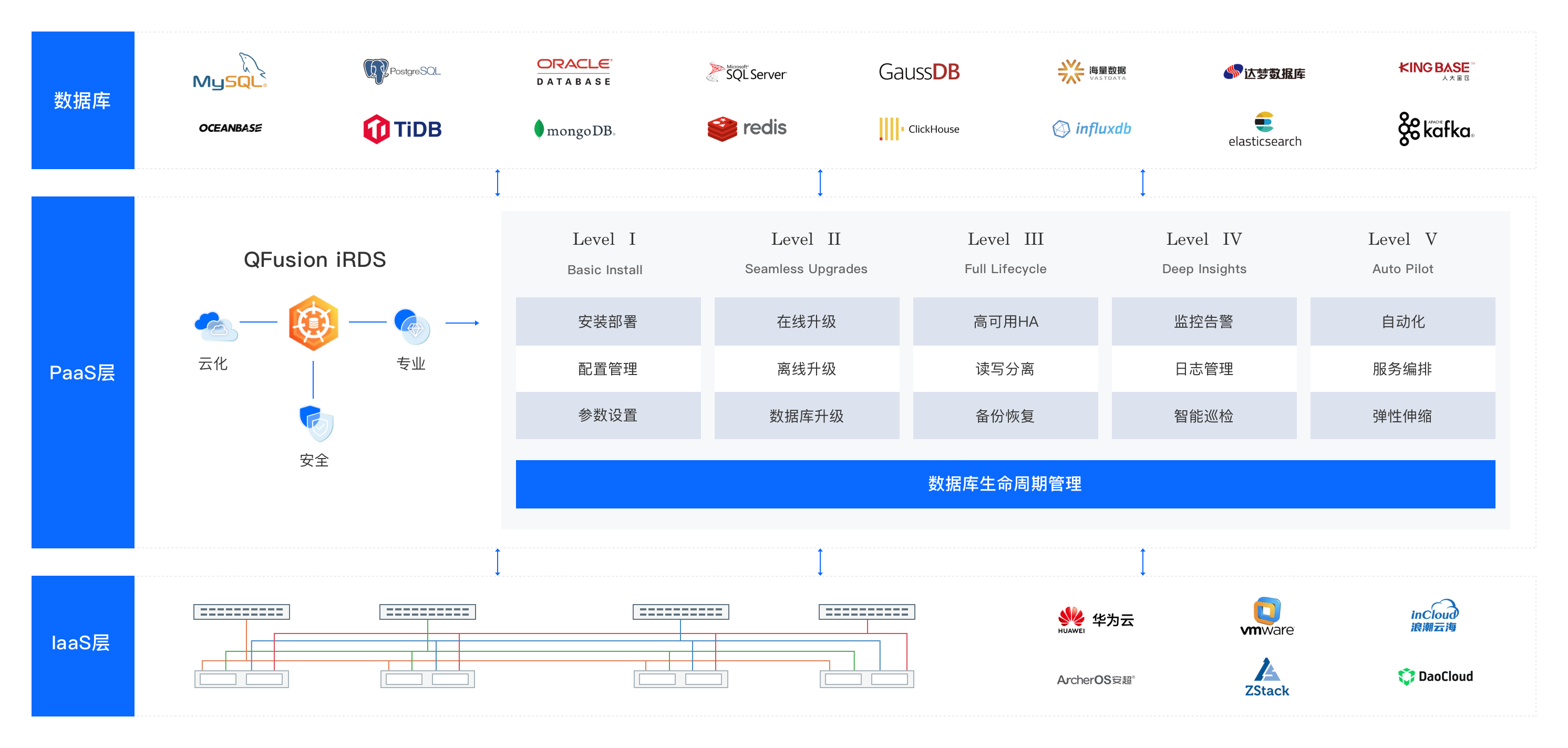Click the orange QFusion hexagon icon

[x=314, y=323]
